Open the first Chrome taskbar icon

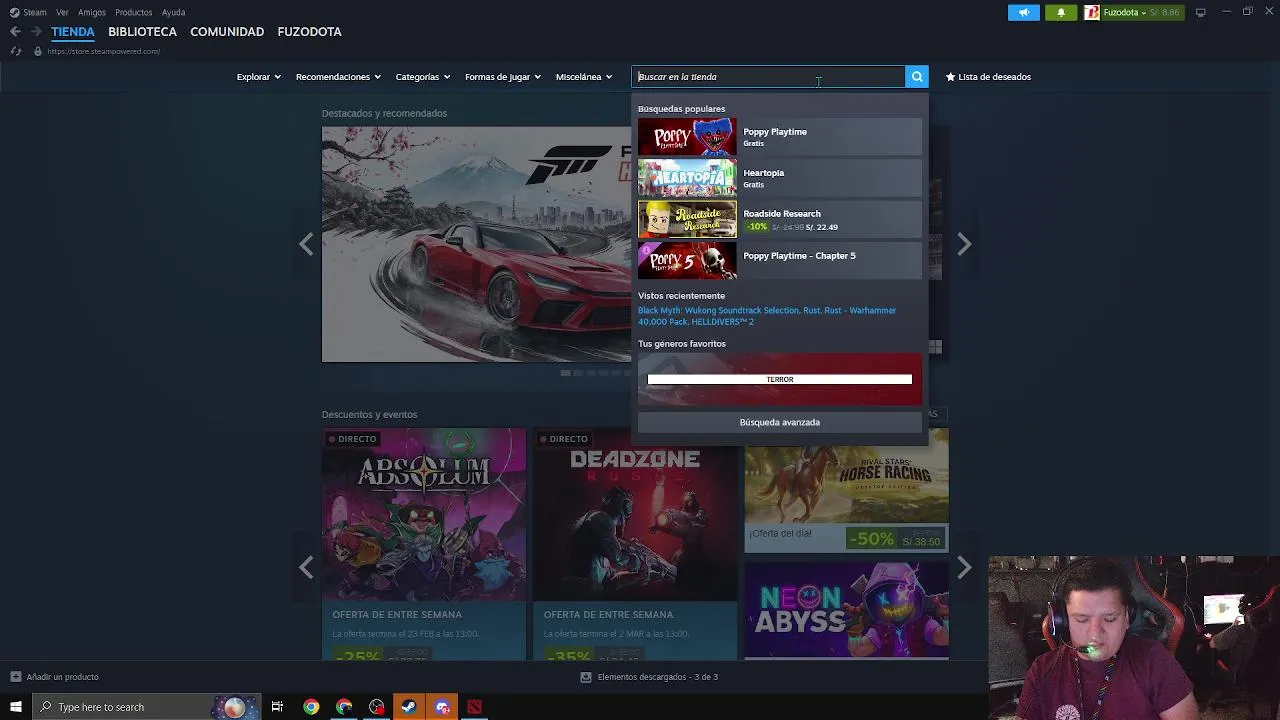coord(311,707)
